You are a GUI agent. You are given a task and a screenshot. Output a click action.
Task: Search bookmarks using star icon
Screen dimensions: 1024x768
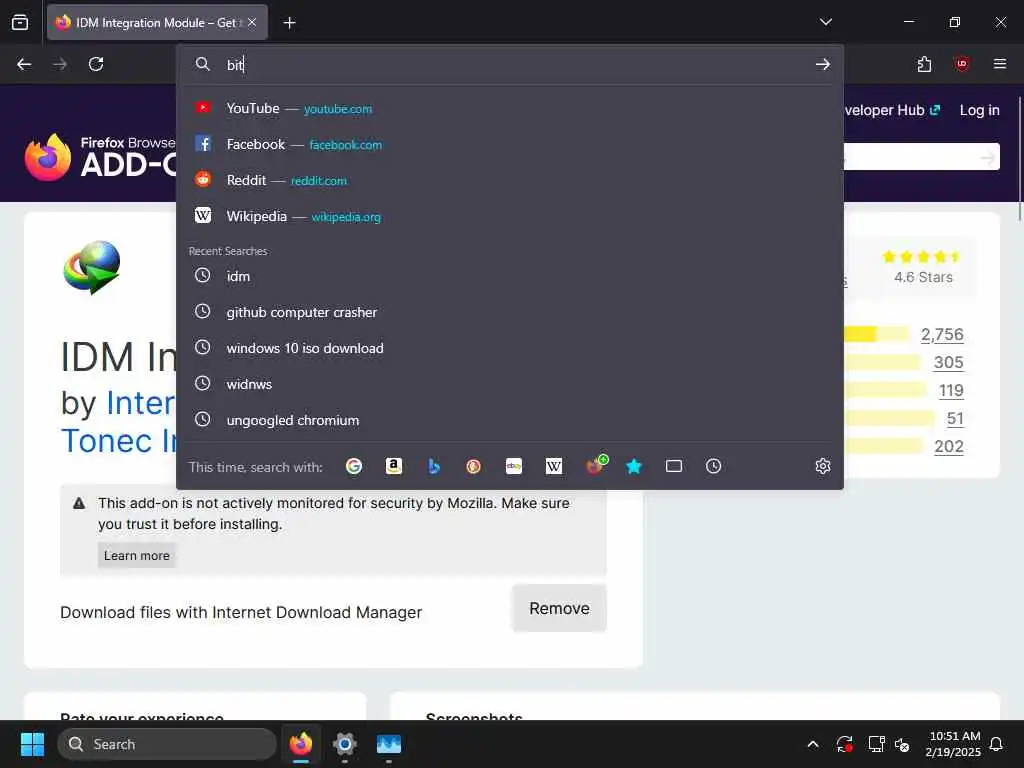pos(634,466)
